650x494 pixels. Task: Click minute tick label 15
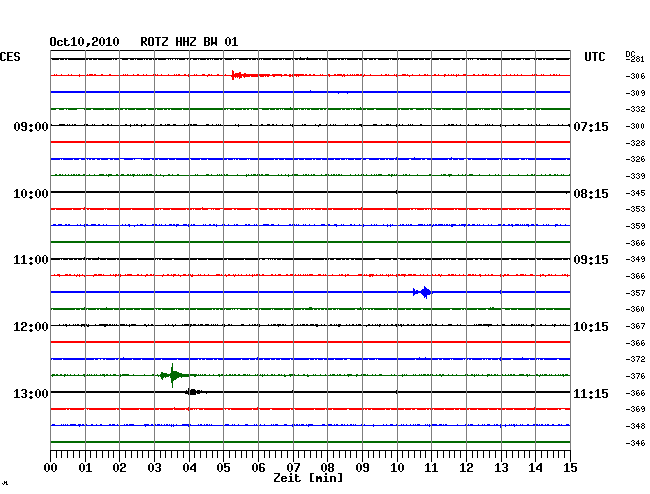(570, 468)
